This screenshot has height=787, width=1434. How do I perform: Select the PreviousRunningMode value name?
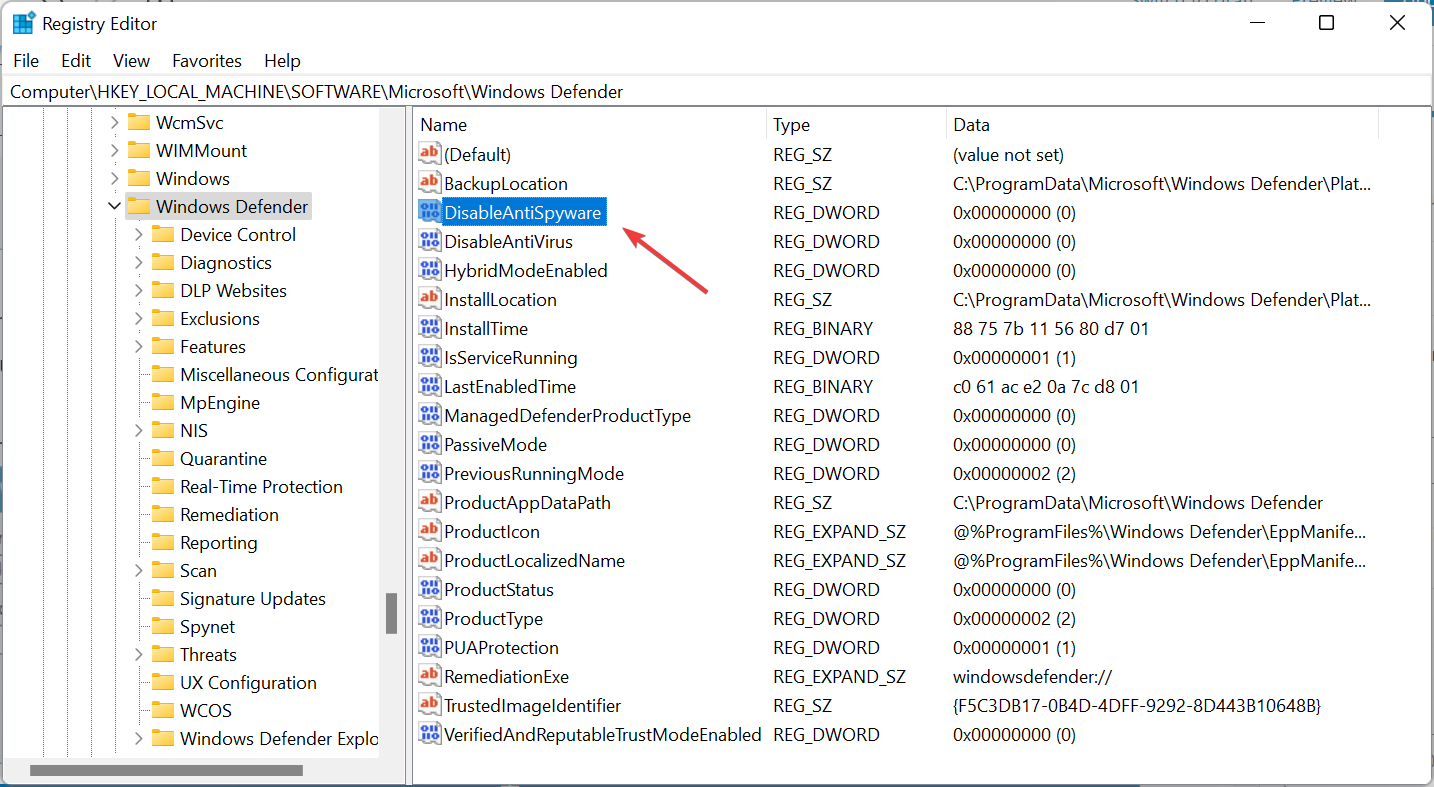(534, 473)
